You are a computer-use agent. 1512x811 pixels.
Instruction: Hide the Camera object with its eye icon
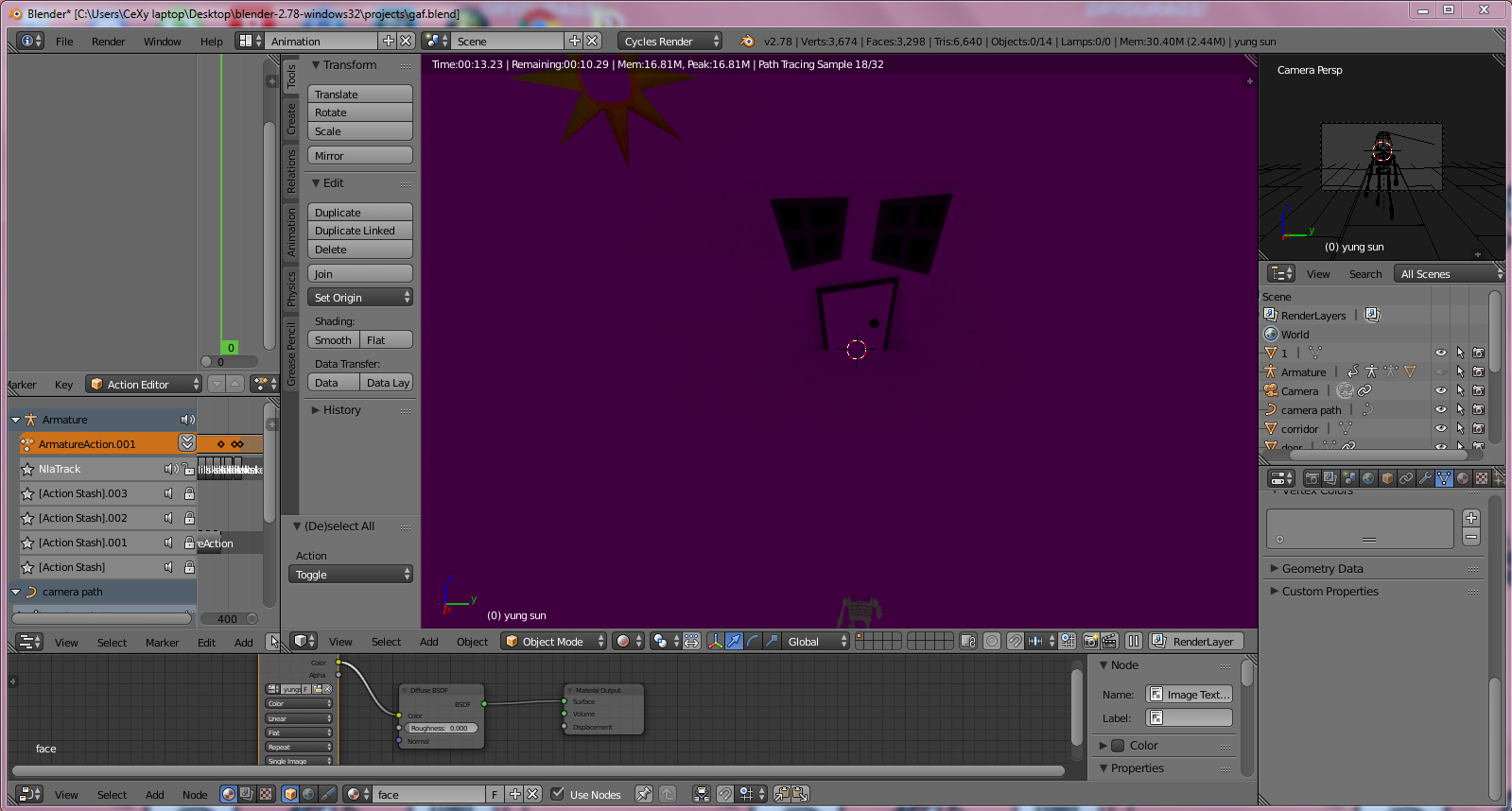(1441, 390)
